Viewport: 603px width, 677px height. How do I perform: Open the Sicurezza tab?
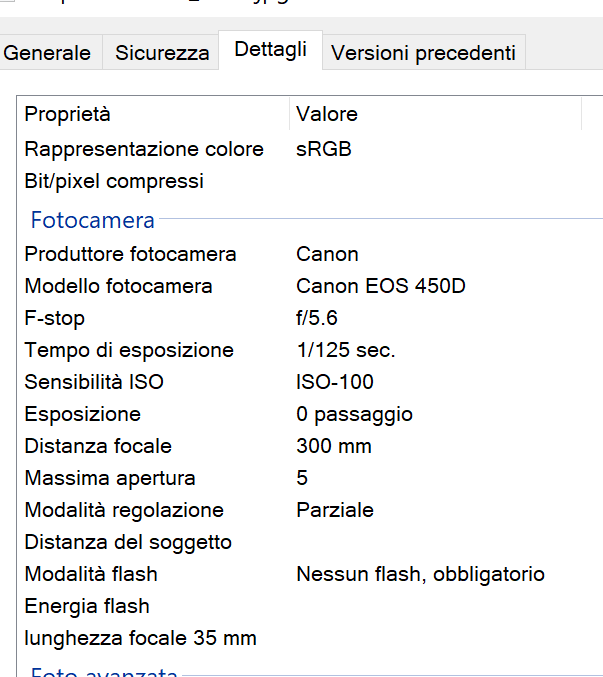[x=161, y=53]
